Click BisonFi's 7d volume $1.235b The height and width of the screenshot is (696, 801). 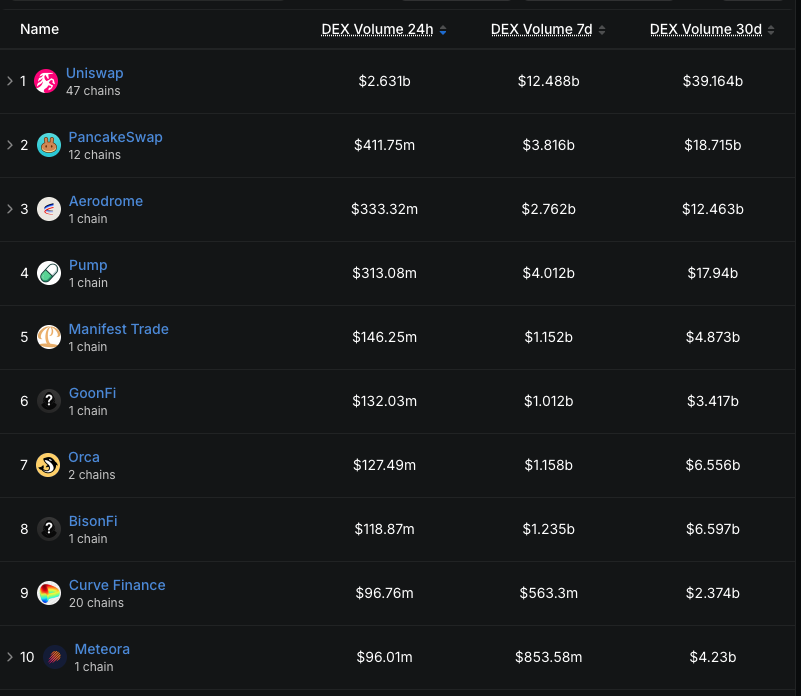click(548, 529)
